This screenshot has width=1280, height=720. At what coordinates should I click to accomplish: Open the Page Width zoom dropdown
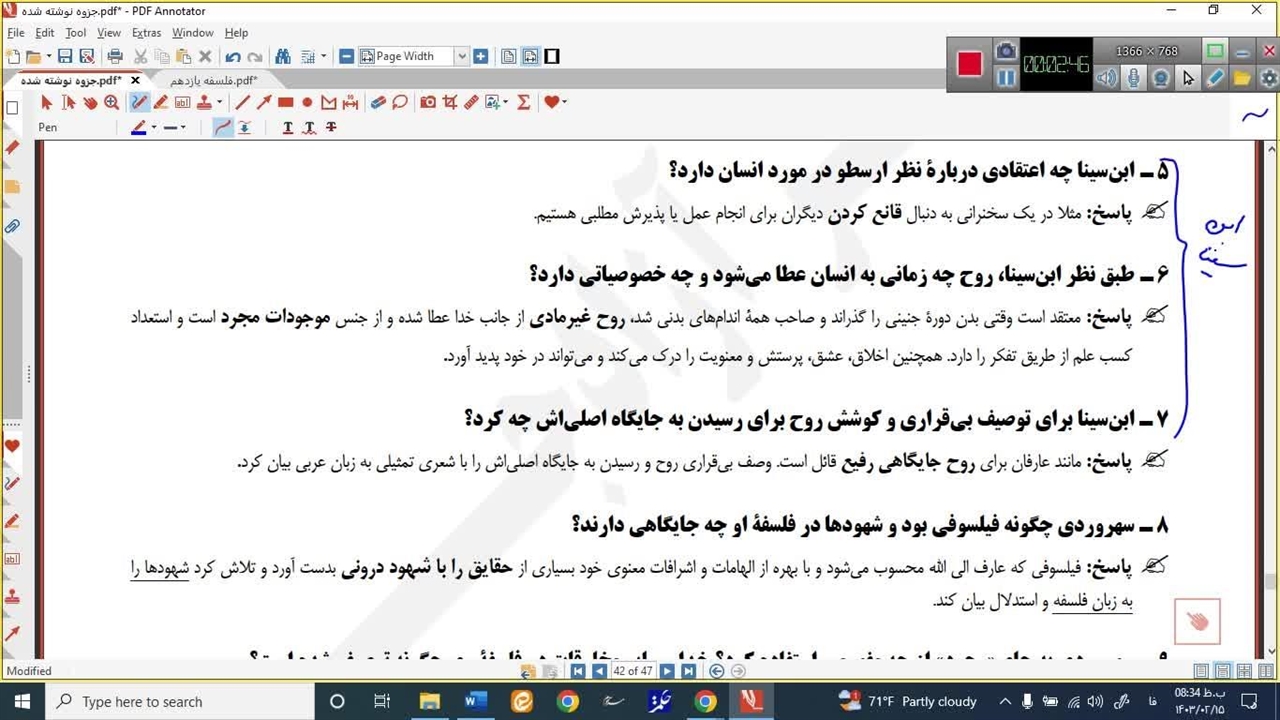pyautogui.click(x=462, y=57)
